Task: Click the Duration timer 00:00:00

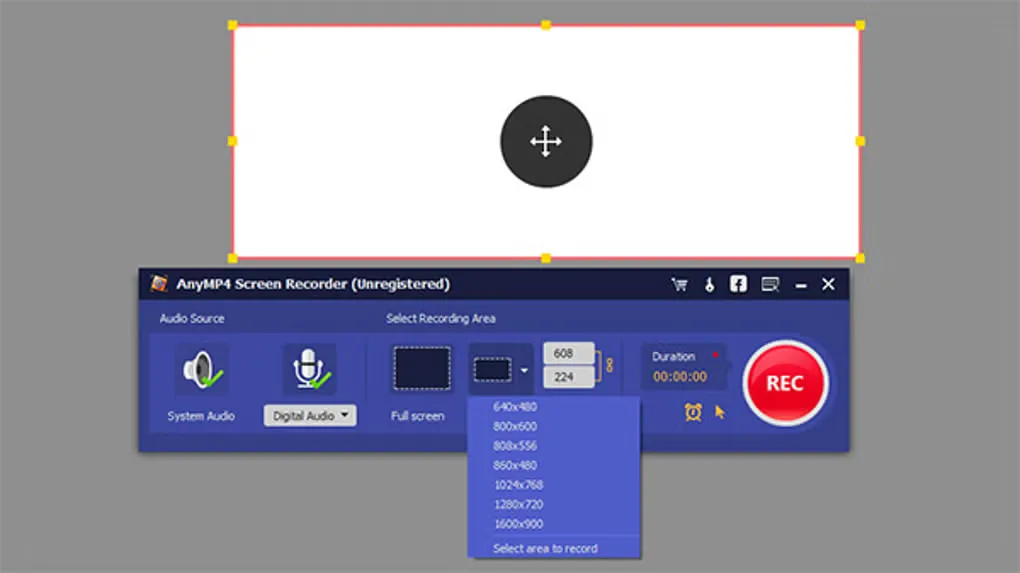Action: click(x=680, y=377)
